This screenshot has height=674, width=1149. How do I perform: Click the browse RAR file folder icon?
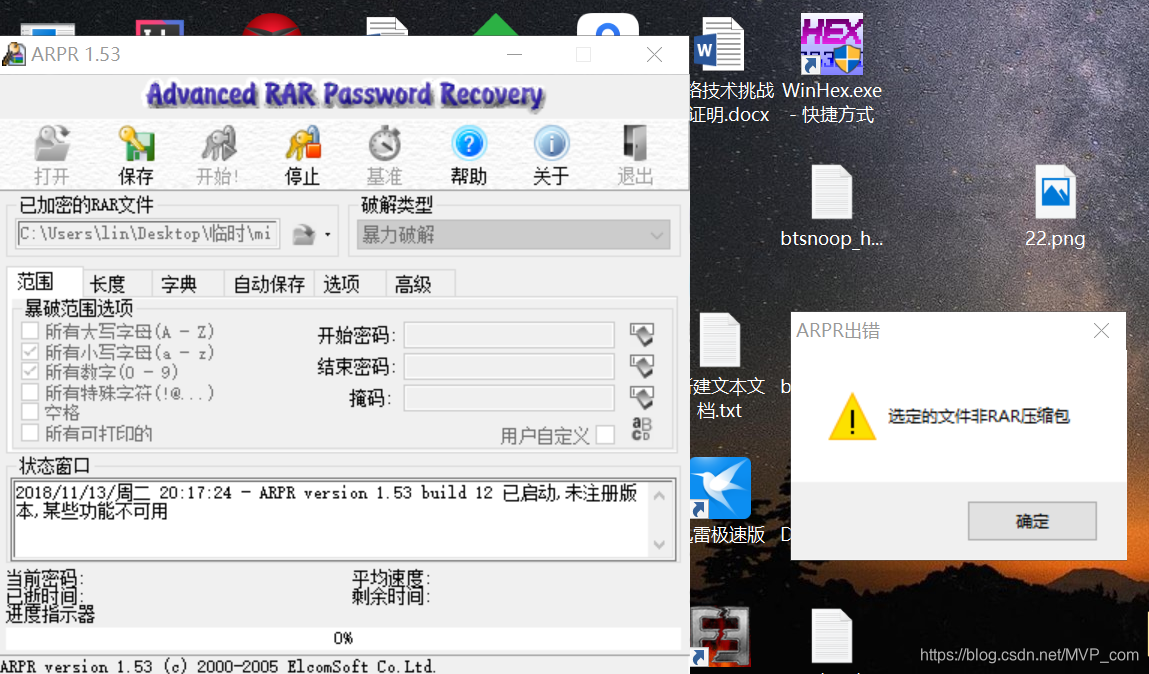pyautogui.click(x=303, y=234)
